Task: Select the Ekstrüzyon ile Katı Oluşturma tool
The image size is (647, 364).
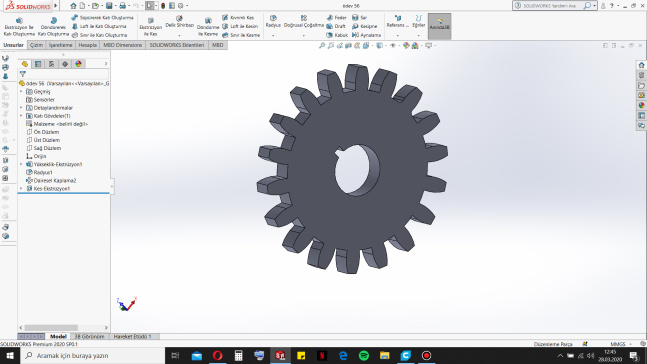Action: [19, 27]
